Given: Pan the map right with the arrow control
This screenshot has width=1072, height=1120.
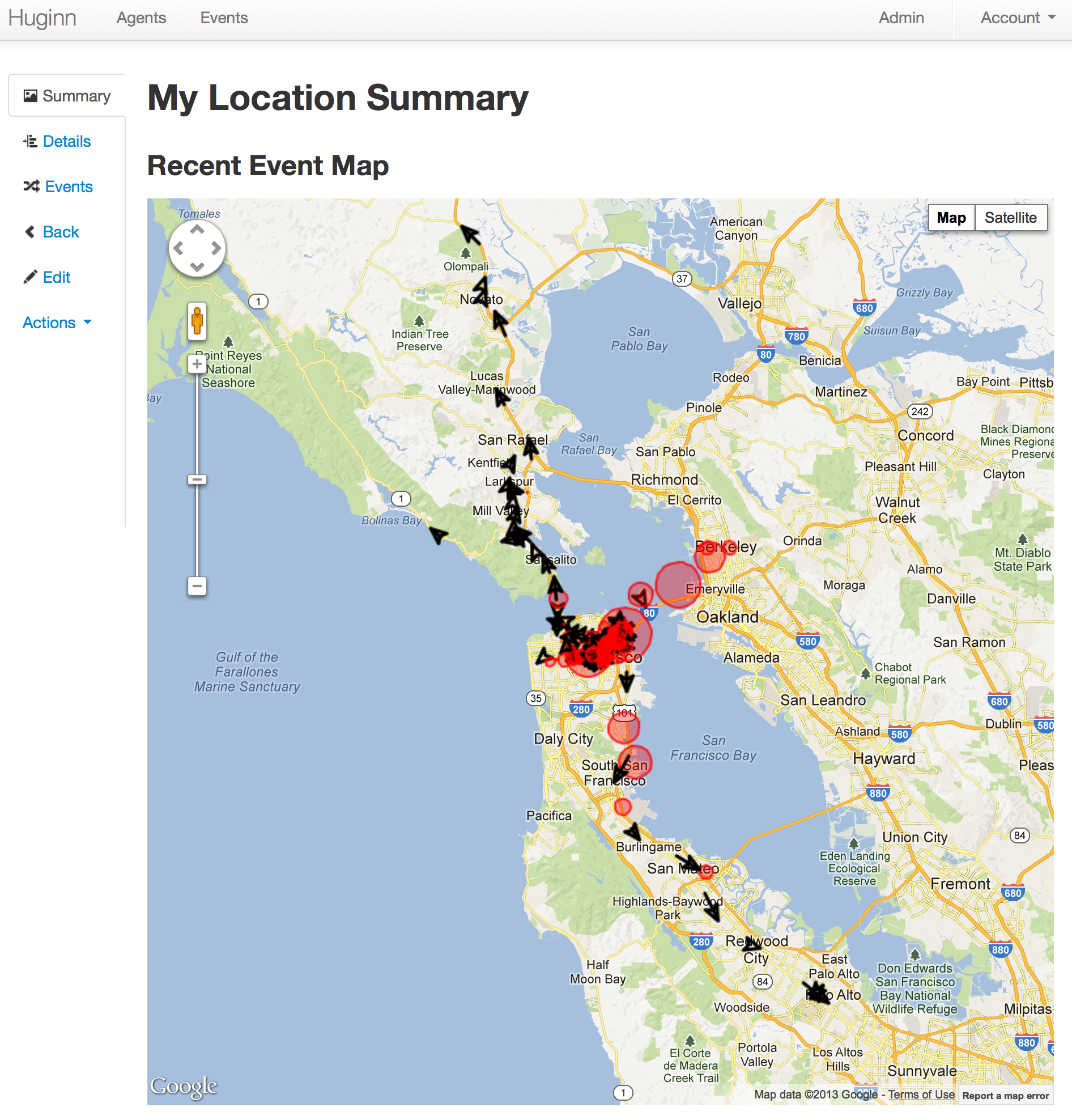Looking at the screenshot, I should (216, 249).
